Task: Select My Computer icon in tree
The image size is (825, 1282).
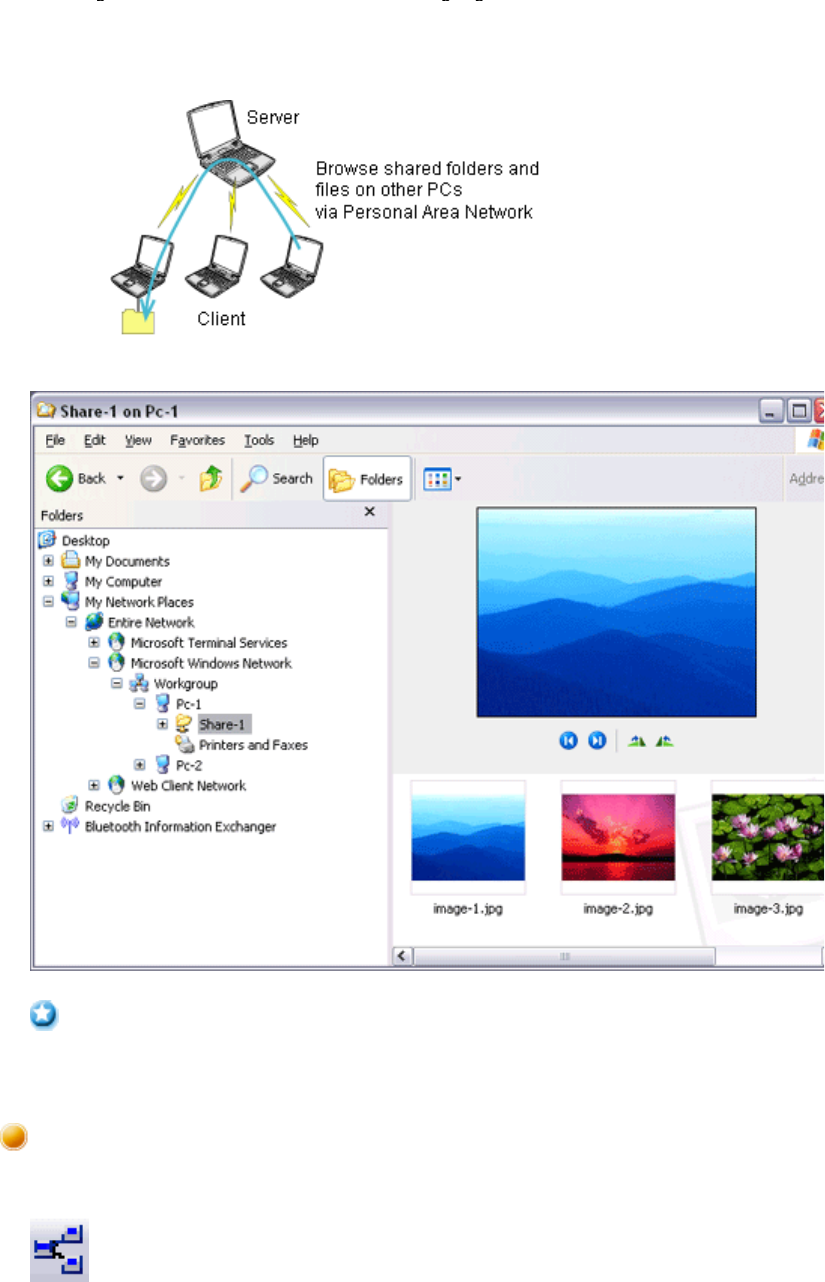Action: 70,581
